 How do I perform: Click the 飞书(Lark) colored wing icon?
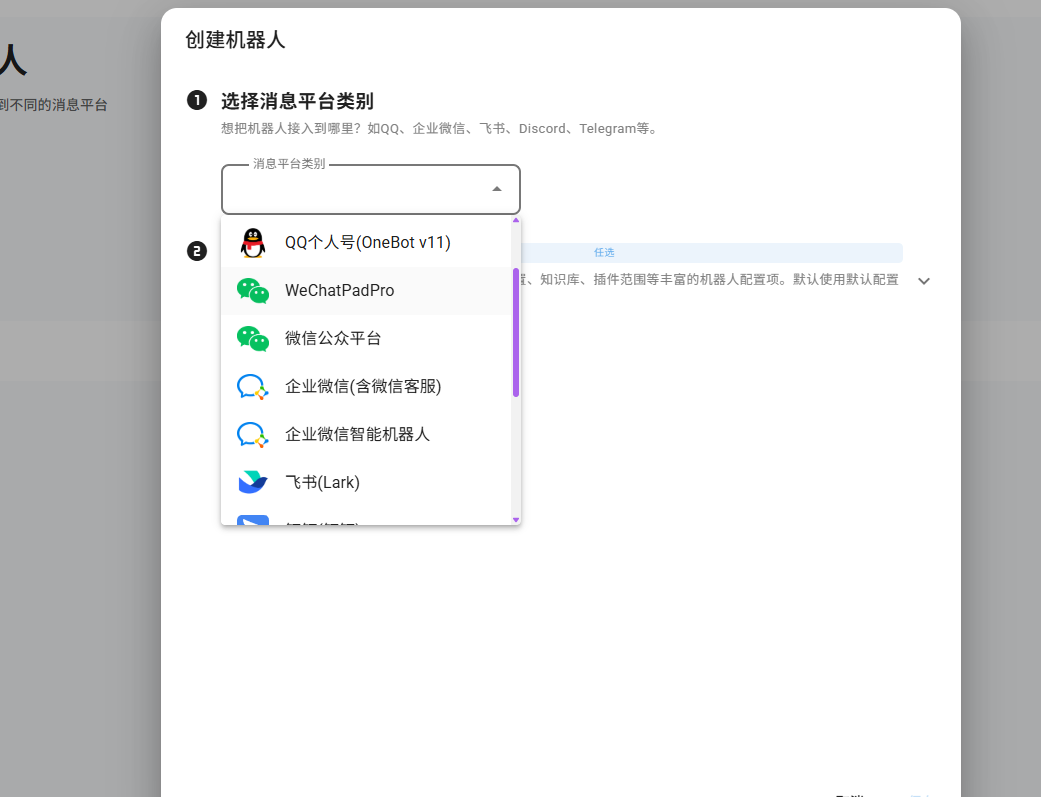[x=252, y=482]
